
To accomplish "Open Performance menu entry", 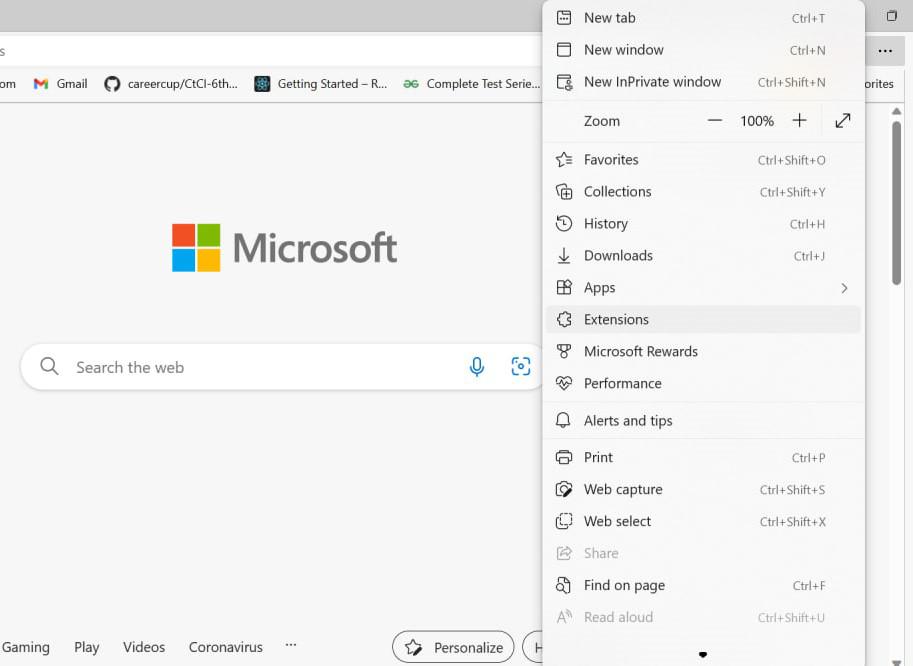I will click(x=703, y=383).
